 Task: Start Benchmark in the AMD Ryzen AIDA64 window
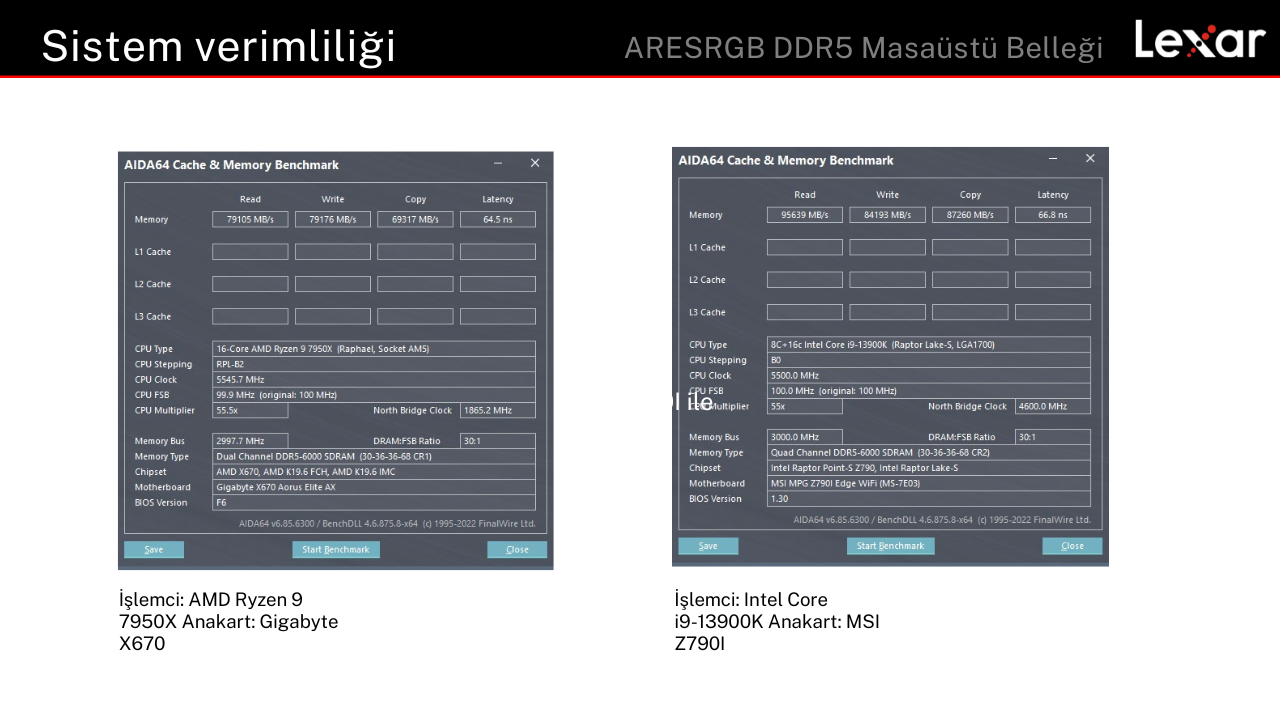[336, 549]
